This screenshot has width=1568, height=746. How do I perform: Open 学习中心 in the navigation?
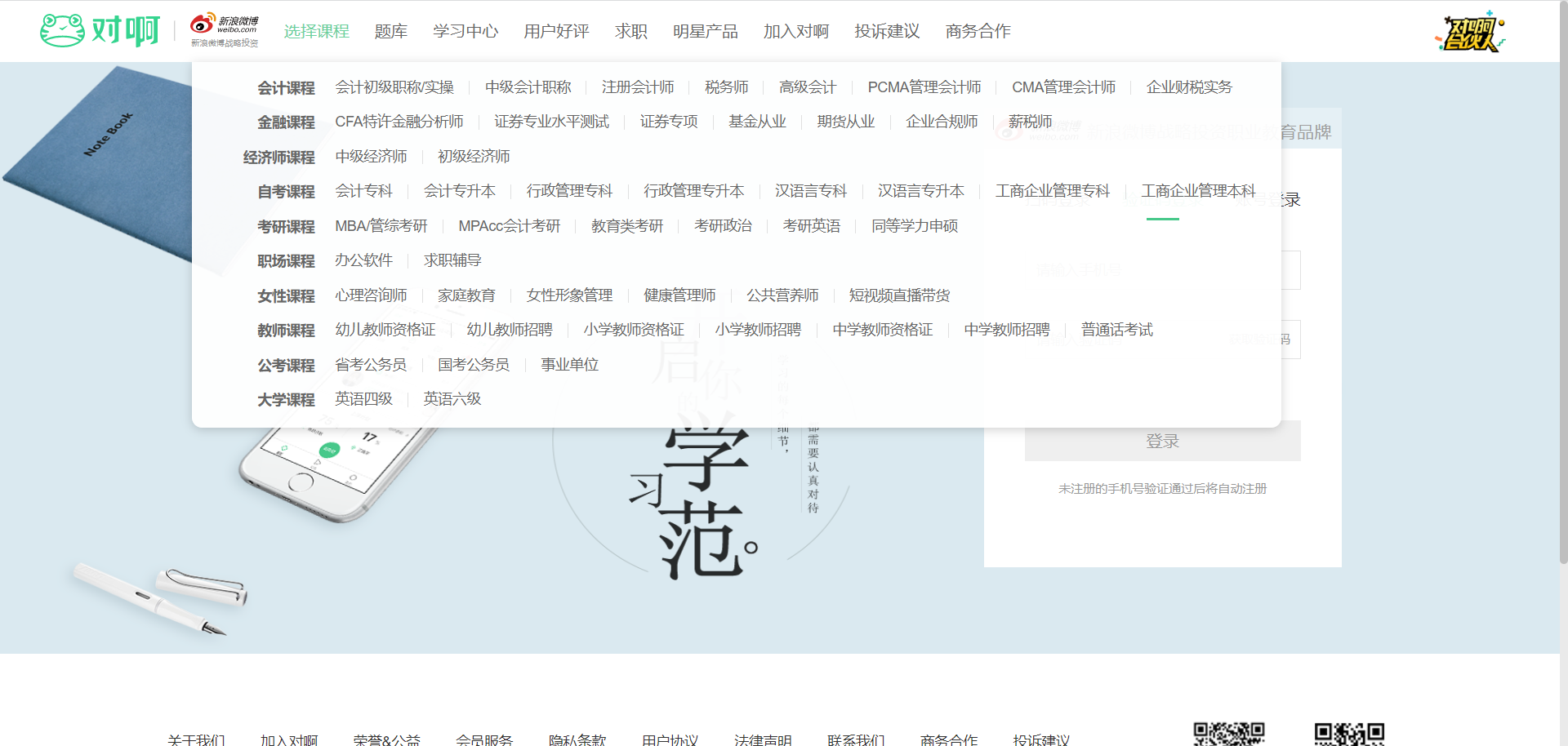tap(465, 31)
